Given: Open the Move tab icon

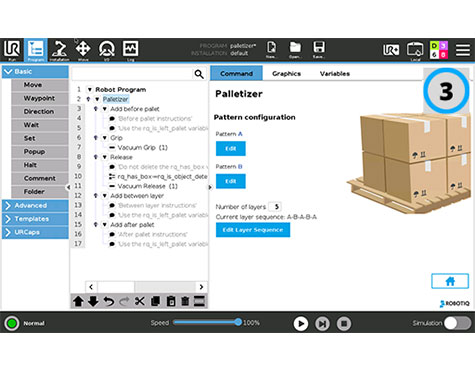Looking at the screenshot, I should pos(83,50).
